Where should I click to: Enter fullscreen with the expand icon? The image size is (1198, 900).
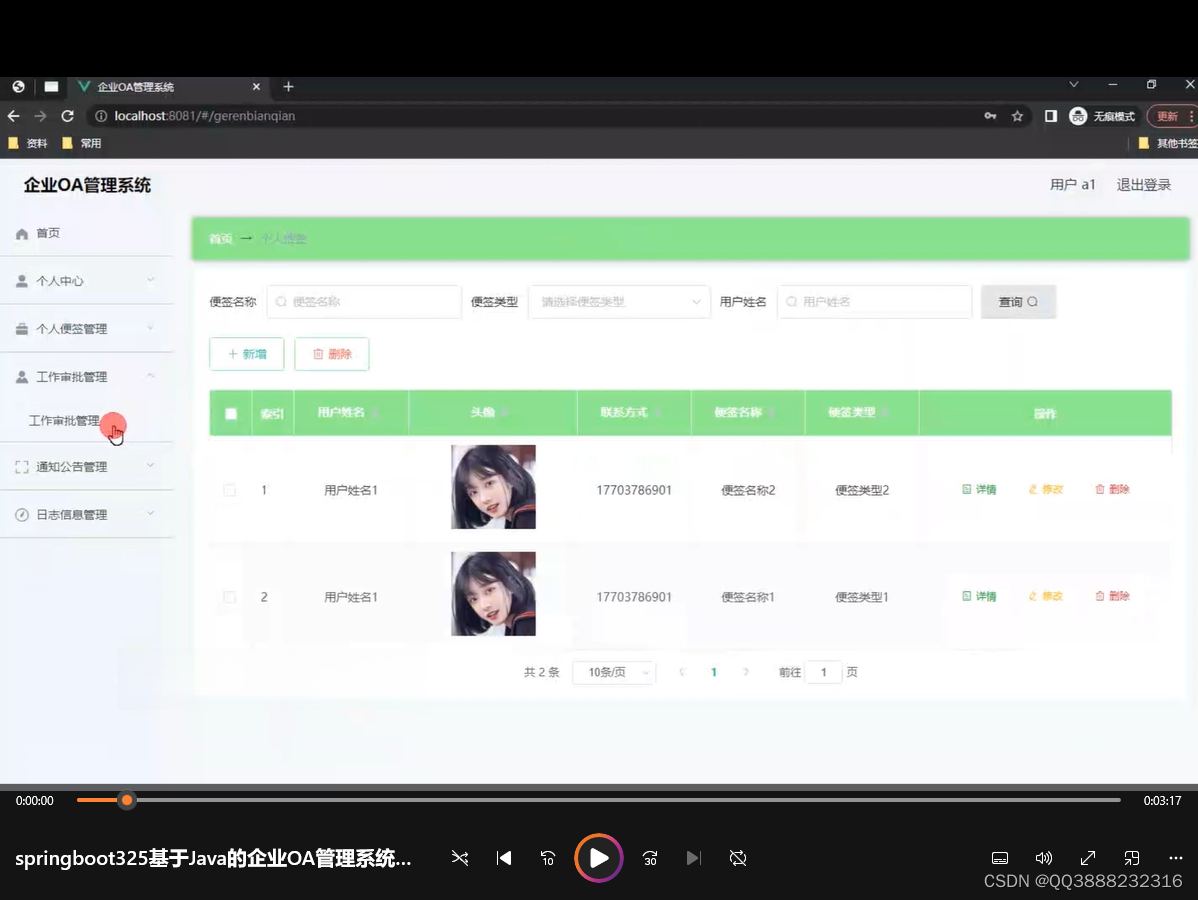pos(1087,858)
